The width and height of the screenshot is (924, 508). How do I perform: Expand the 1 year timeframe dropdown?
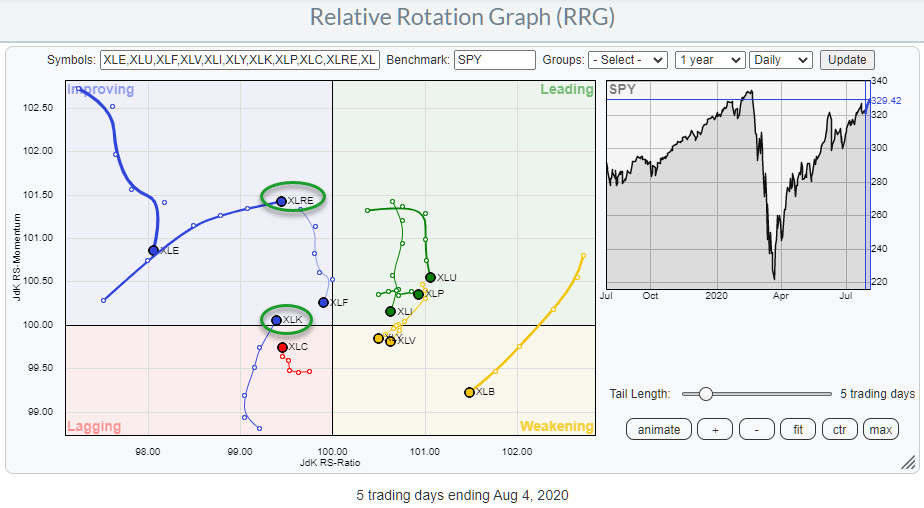point(709,60)
